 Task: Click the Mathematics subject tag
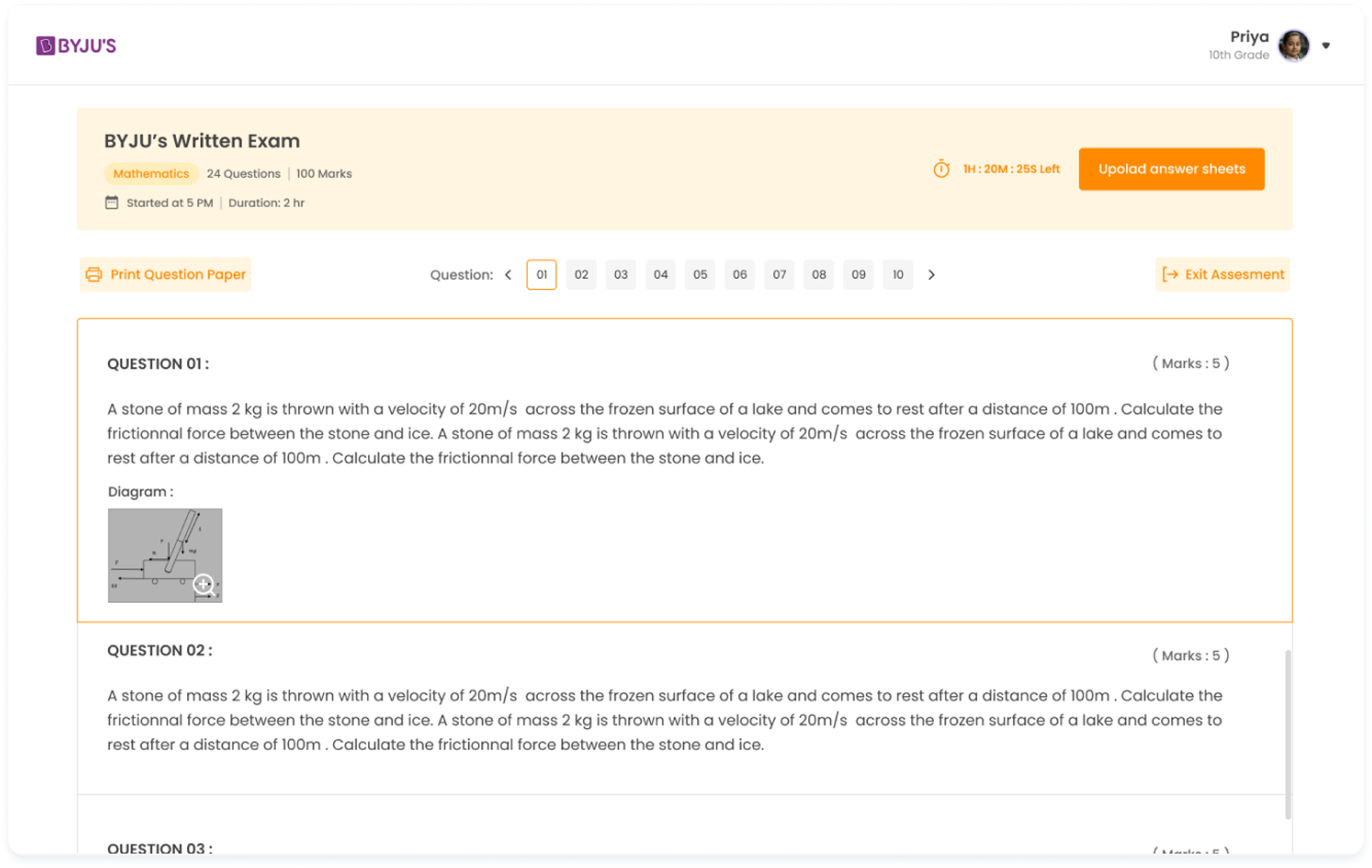(151, 174)
